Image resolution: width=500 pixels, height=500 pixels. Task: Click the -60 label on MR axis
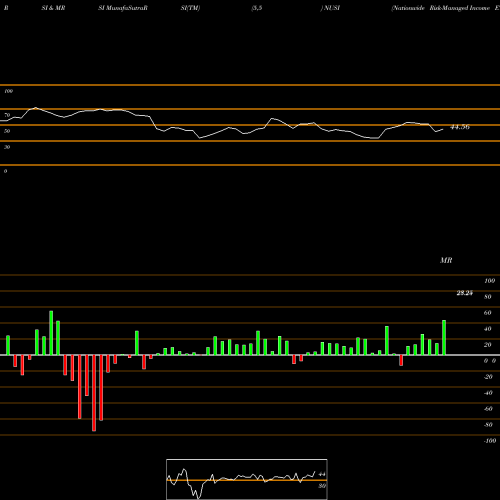488,409
